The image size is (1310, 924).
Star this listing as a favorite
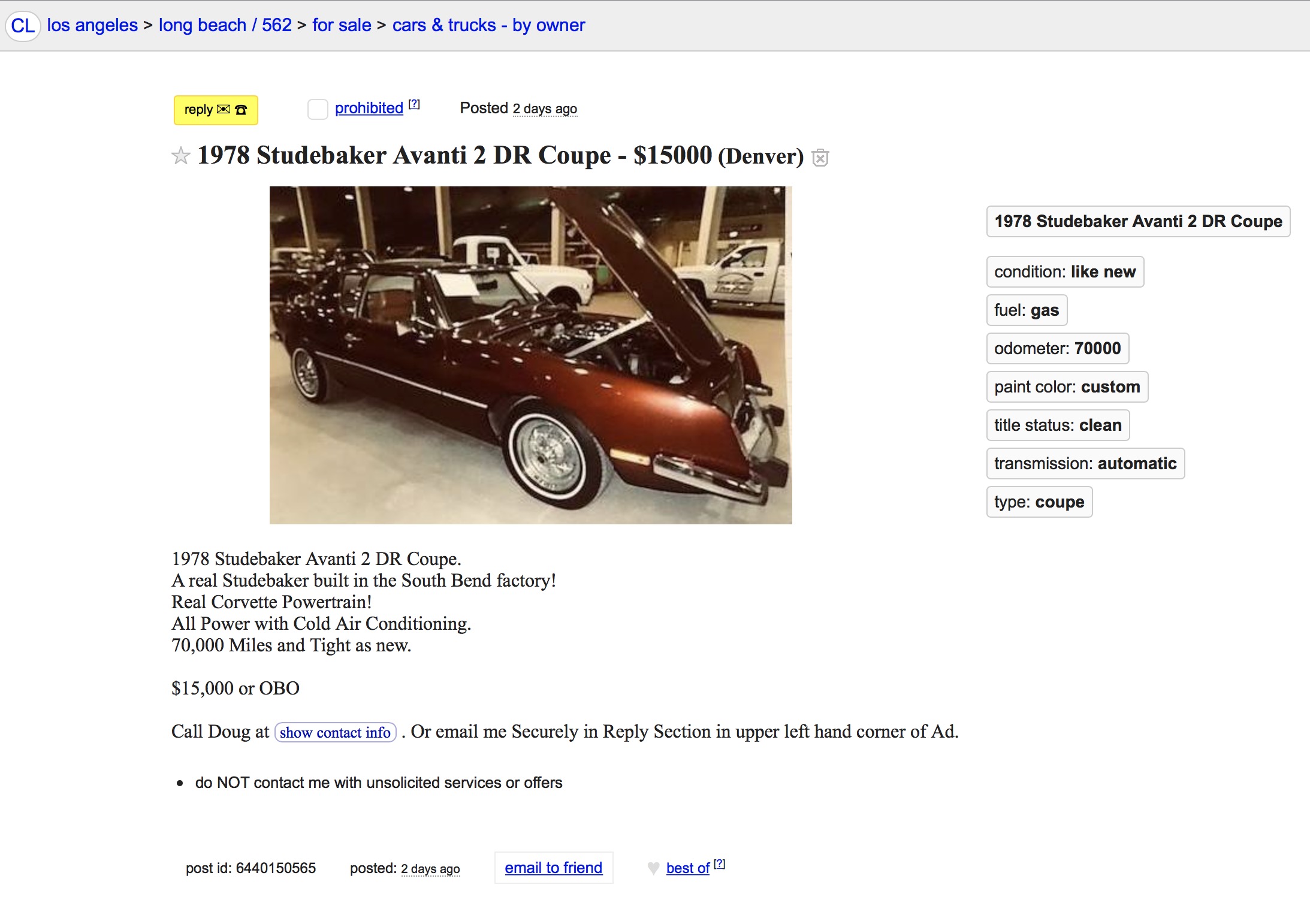click(x=180, y=156)
